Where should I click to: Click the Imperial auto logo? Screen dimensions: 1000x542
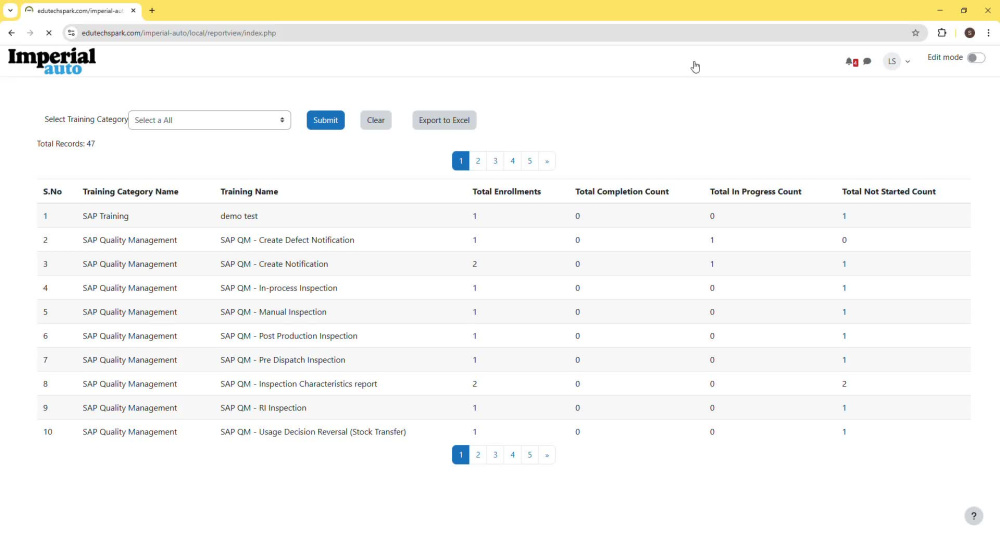pos(52,61)
